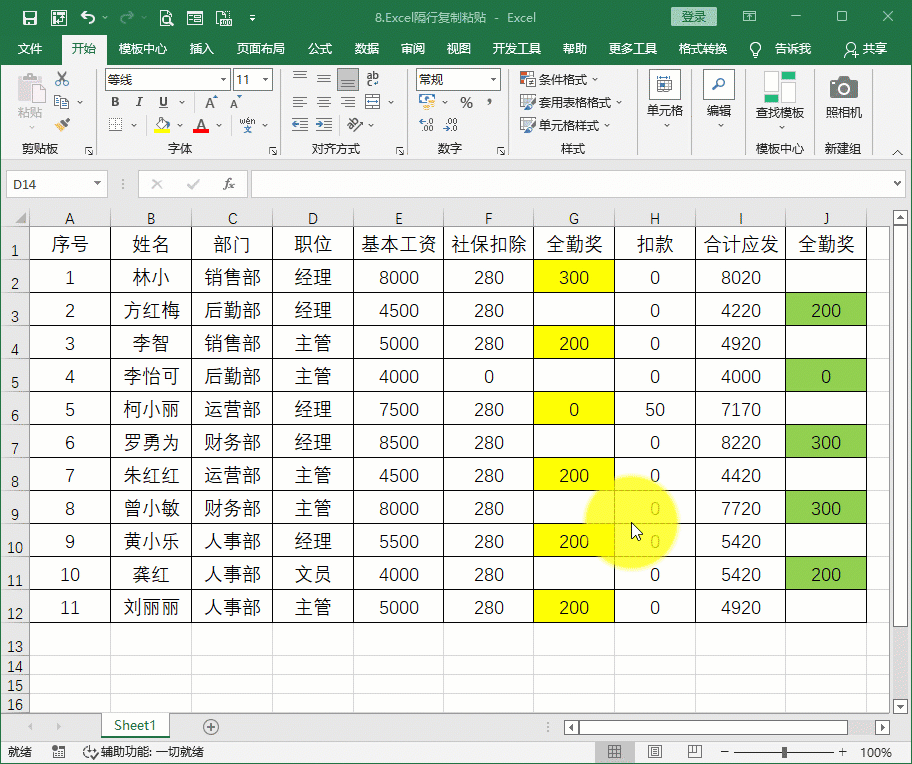Click the 共享 share button
912x764 pixels.
pos(865,49)
